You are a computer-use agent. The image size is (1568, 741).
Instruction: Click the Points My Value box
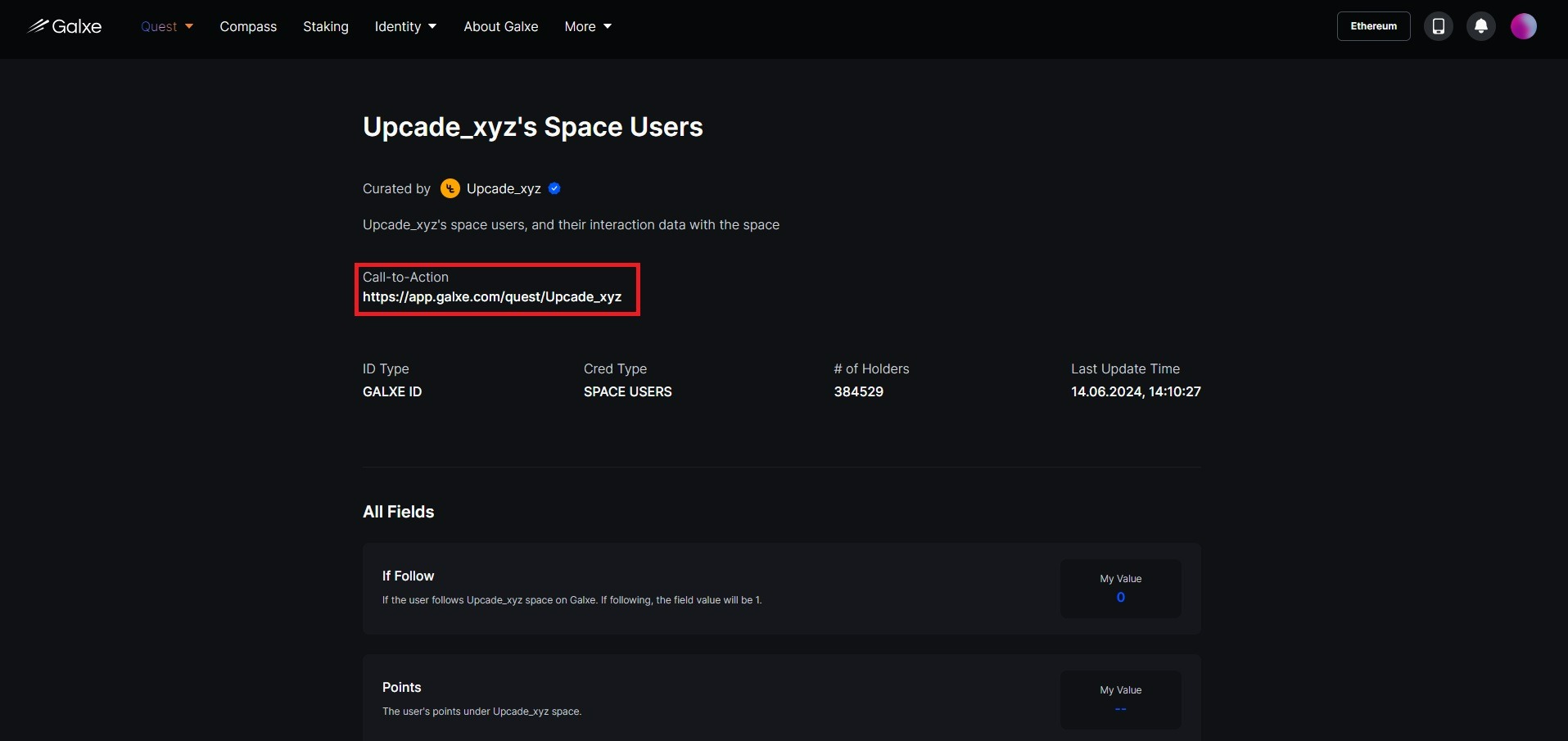click(1120, 699)
